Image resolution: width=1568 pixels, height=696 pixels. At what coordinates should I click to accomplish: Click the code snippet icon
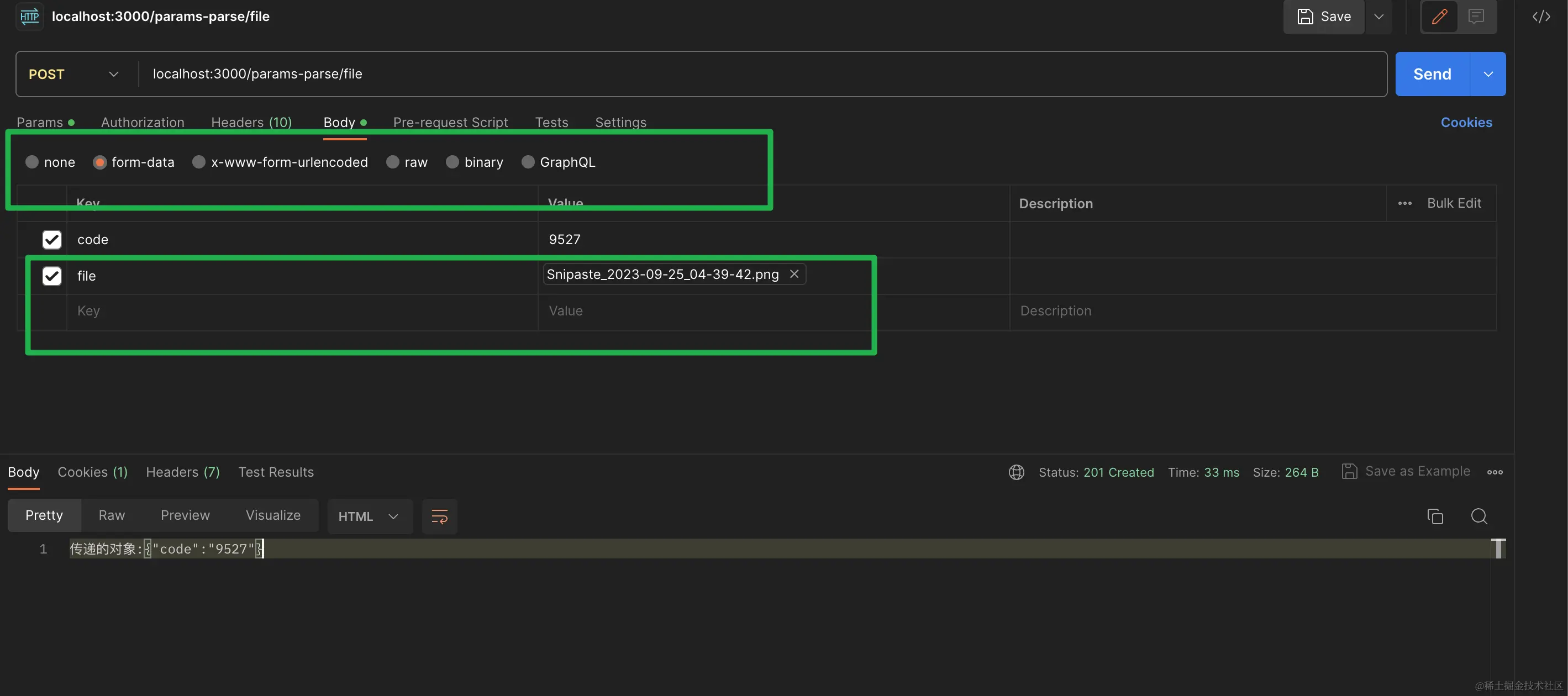(1540, 17)
